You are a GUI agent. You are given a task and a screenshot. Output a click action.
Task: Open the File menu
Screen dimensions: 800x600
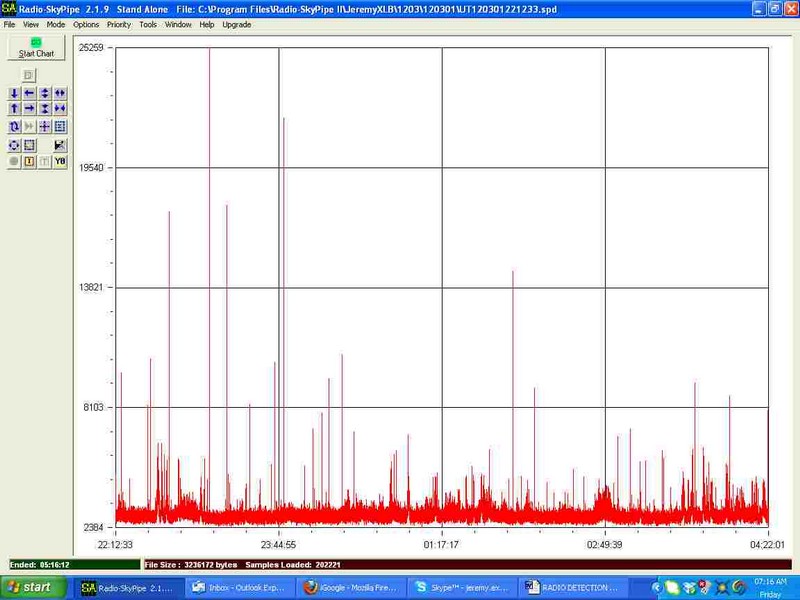pos(9,24)
